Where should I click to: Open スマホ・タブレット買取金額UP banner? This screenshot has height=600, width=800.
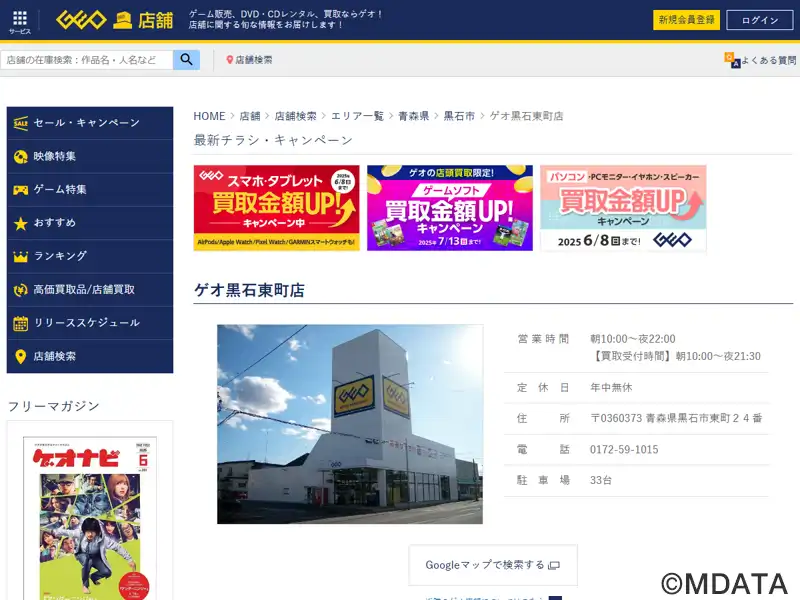click(x=277, y=208)
